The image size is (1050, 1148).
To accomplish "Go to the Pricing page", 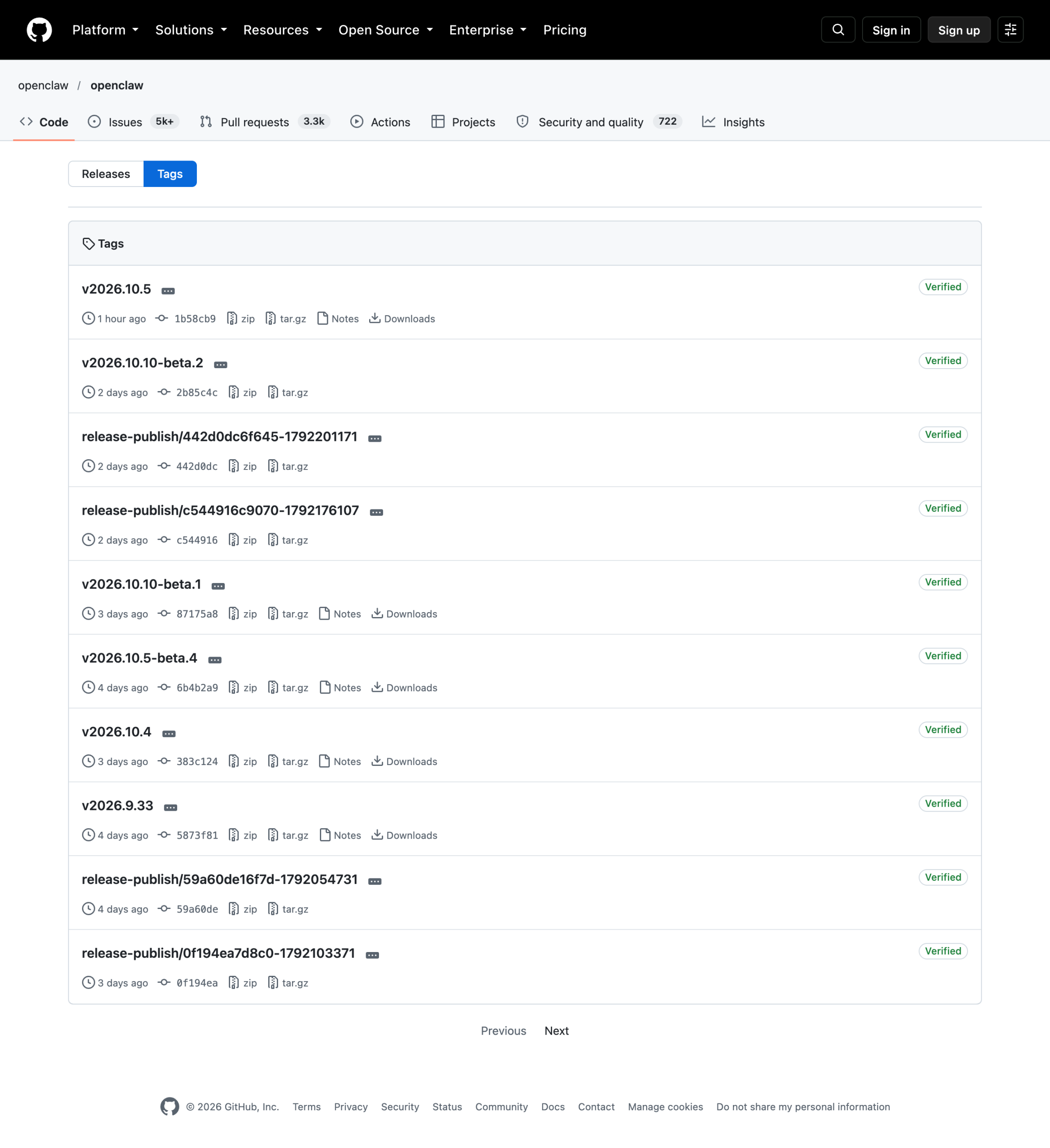I will coord(564,30).
